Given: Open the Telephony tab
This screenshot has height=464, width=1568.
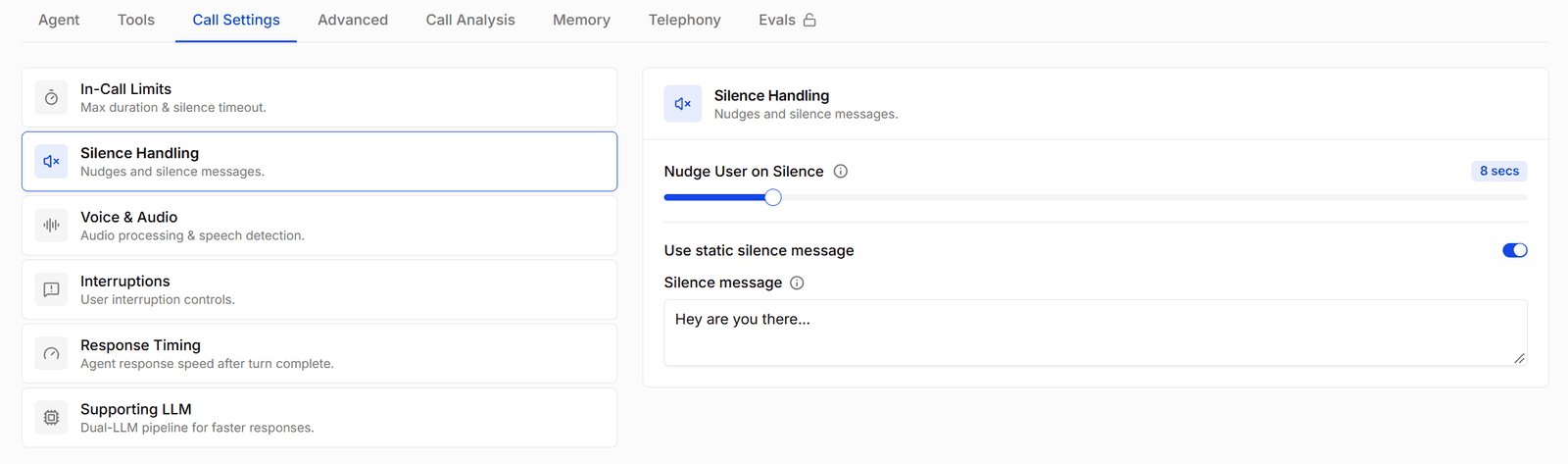Looking at the screenshot, I should click(x=684, y=20).
